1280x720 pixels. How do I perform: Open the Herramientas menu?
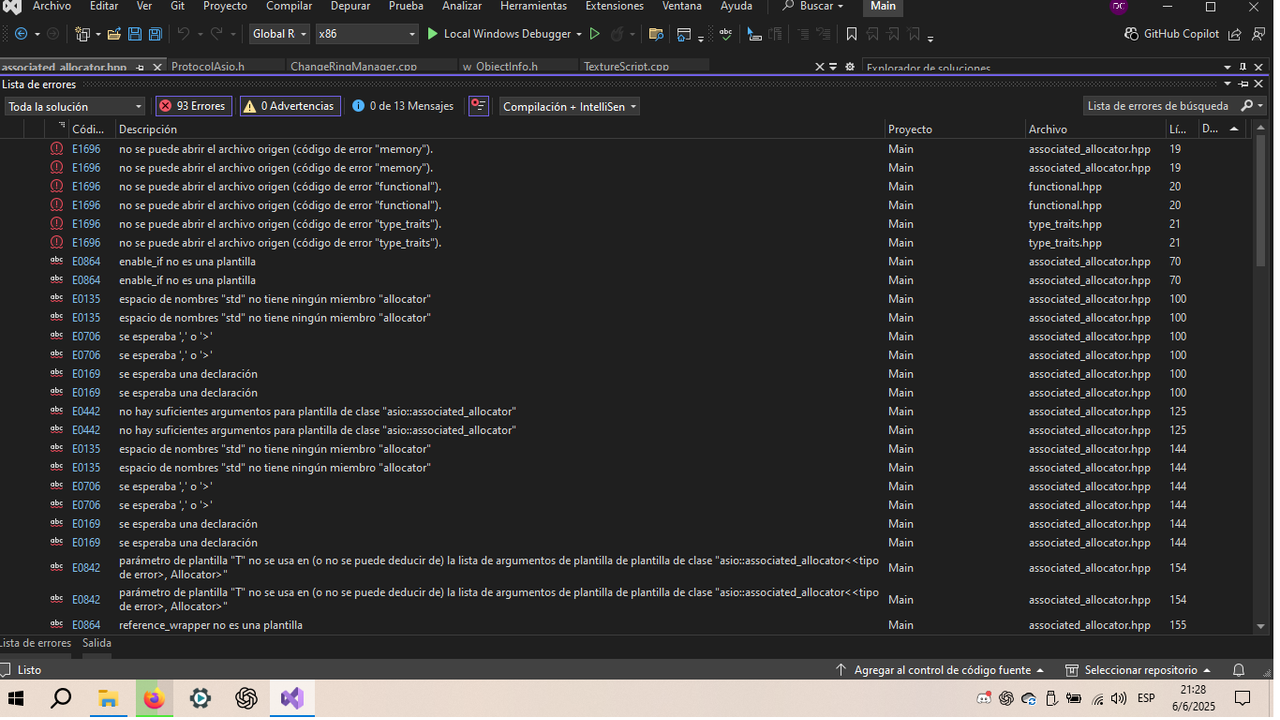(x=533, y=6)
